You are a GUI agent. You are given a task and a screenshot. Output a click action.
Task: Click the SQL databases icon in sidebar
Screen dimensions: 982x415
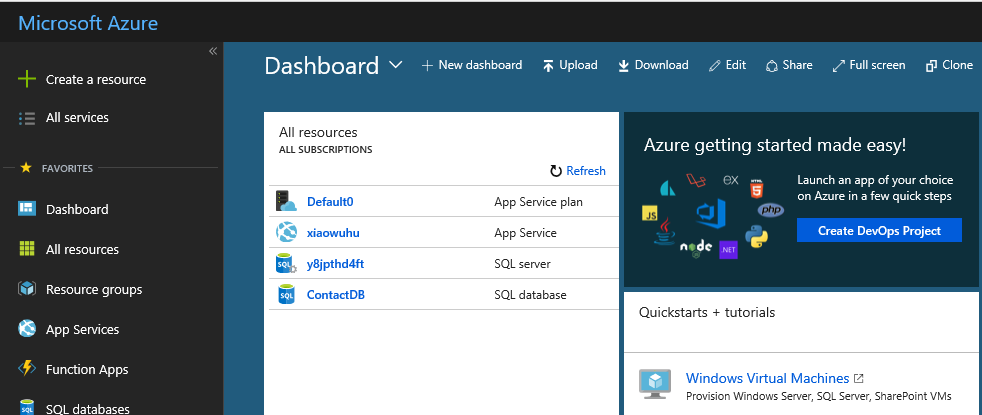(27, 407)
